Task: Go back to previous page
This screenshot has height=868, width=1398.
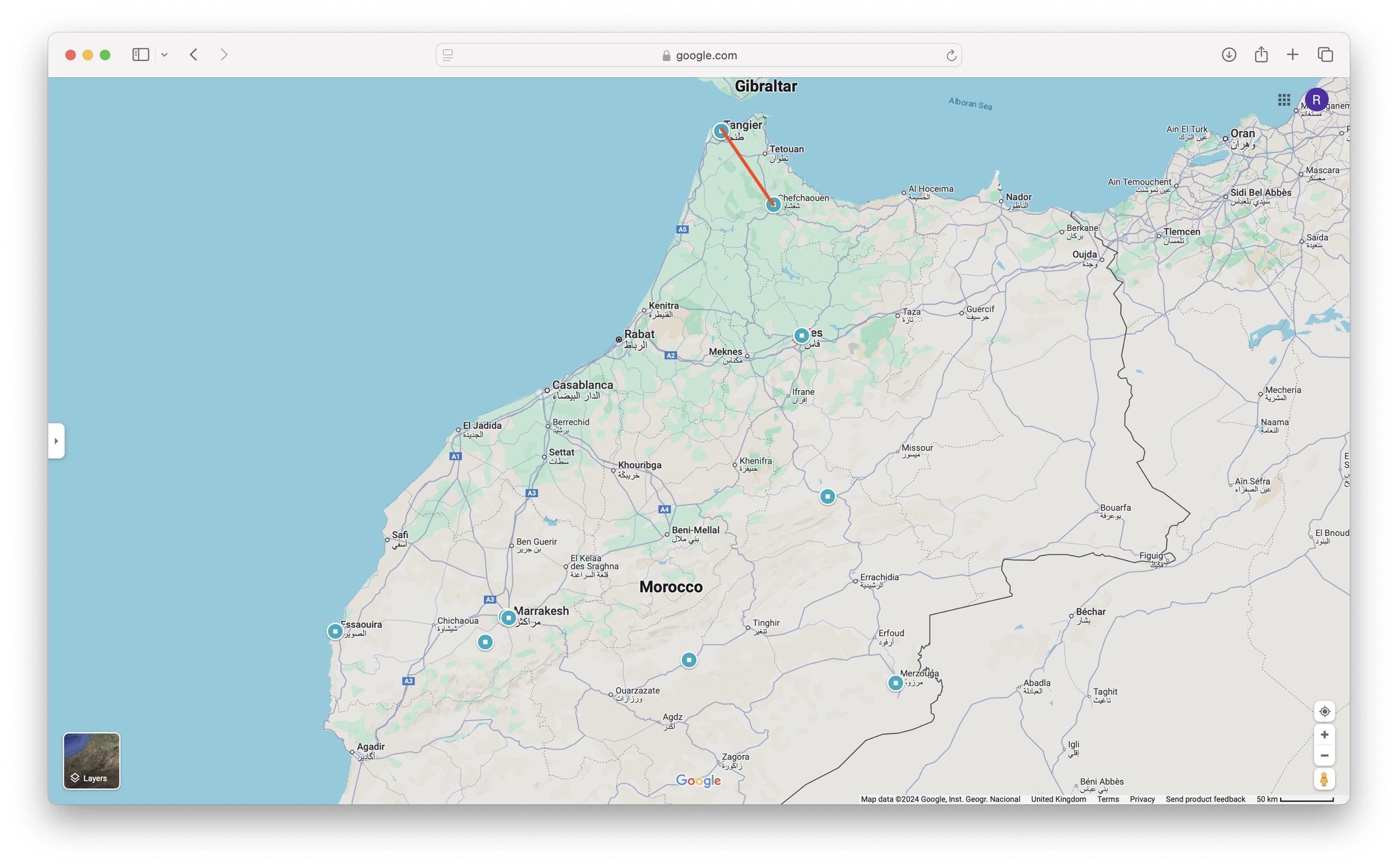Action: coord(193,55)
